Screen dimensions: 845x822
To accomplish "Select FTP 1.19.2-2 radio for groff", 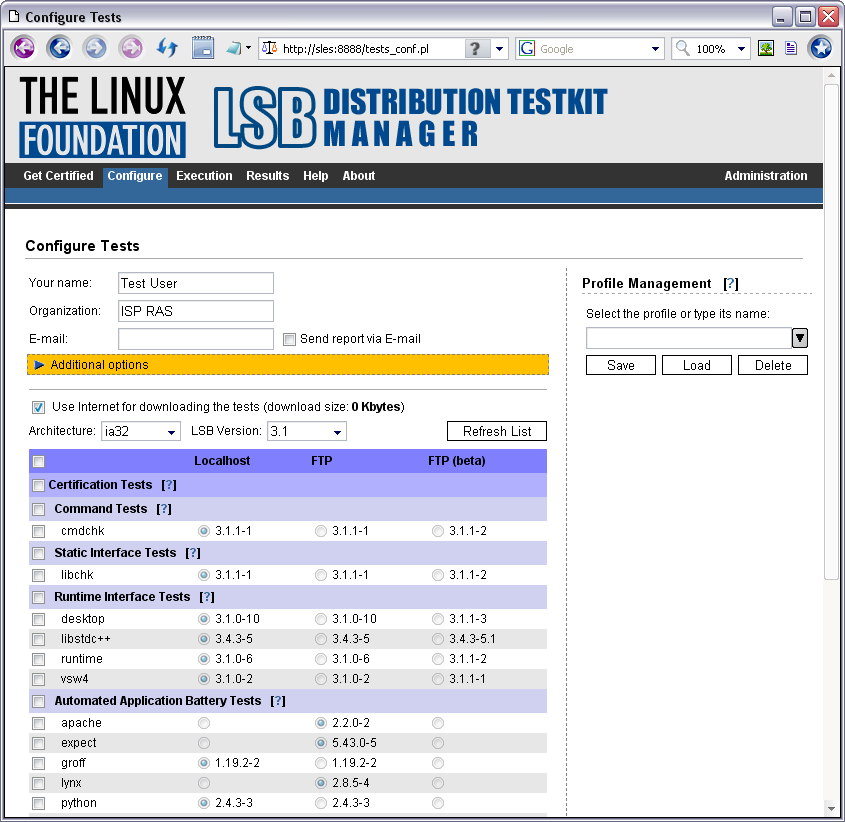I will [321, 763].
